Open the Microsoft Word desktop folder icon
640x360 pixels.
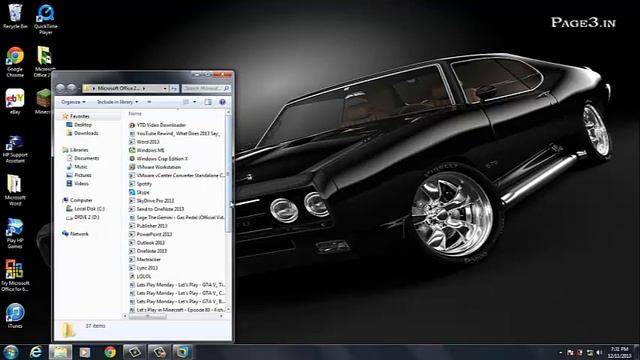15,190
